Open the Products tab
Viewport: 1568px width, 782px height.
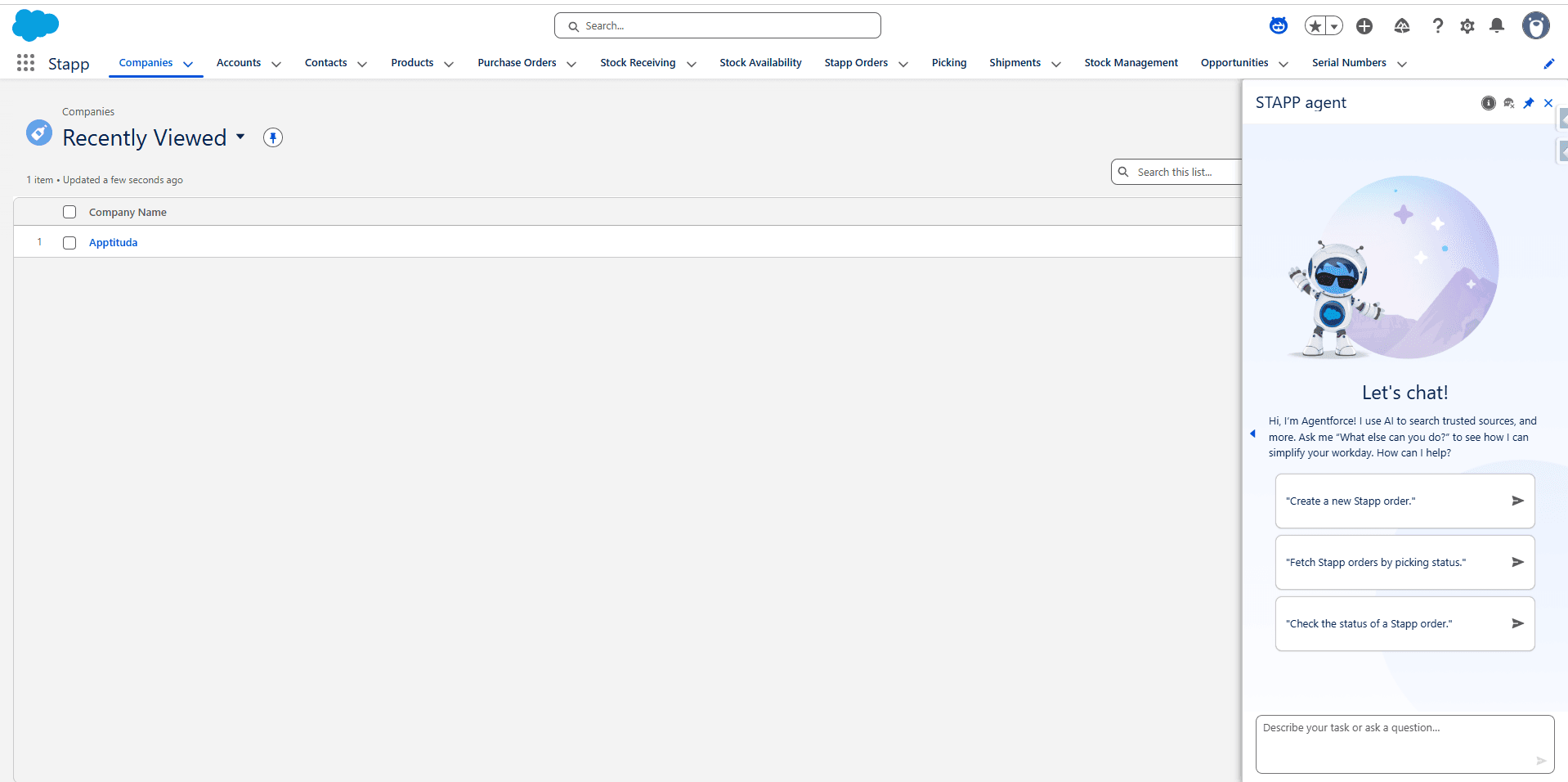click(412, 63)
